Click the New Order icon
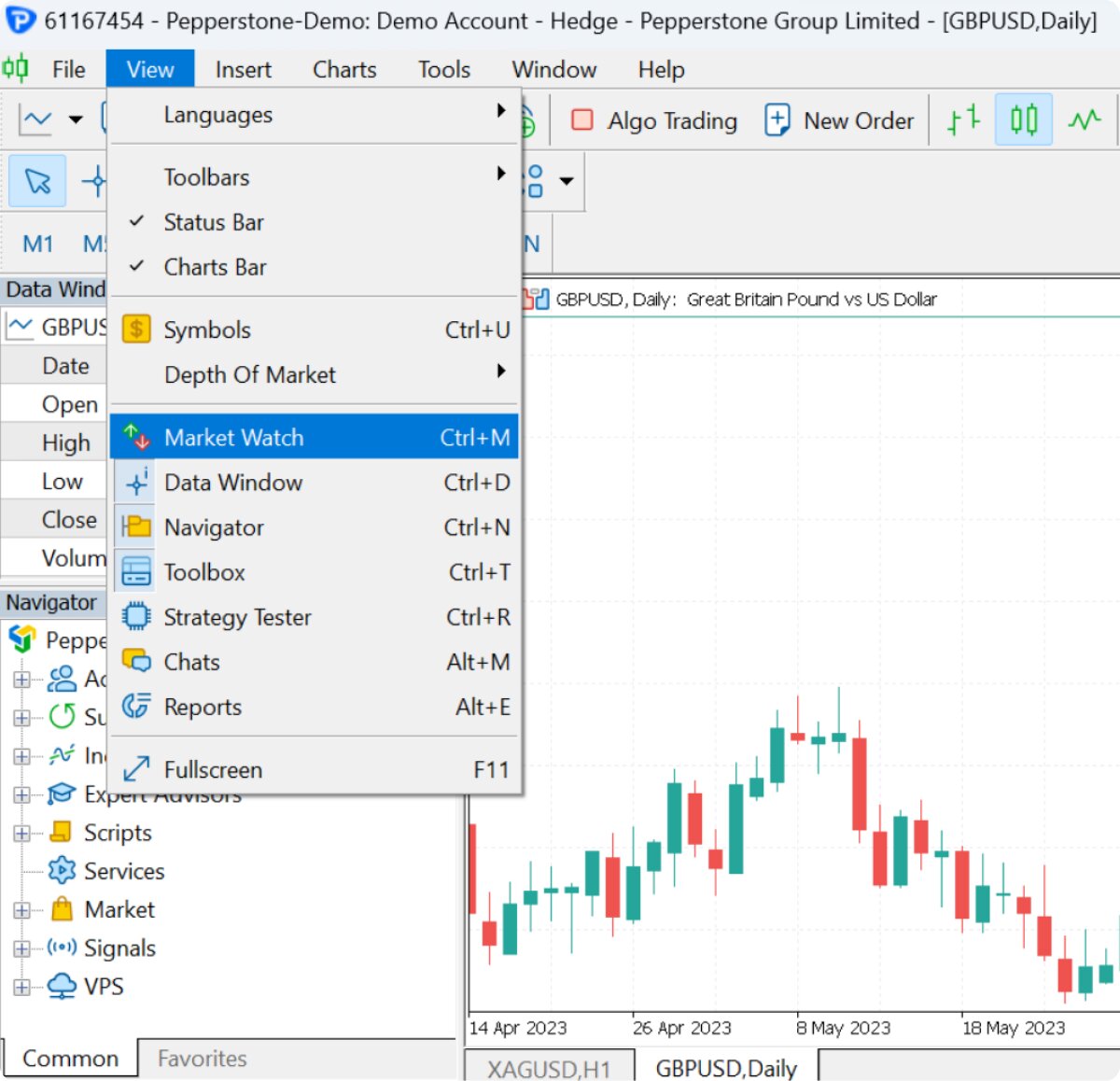1120x1081 pixels. (x=777, y=120)
